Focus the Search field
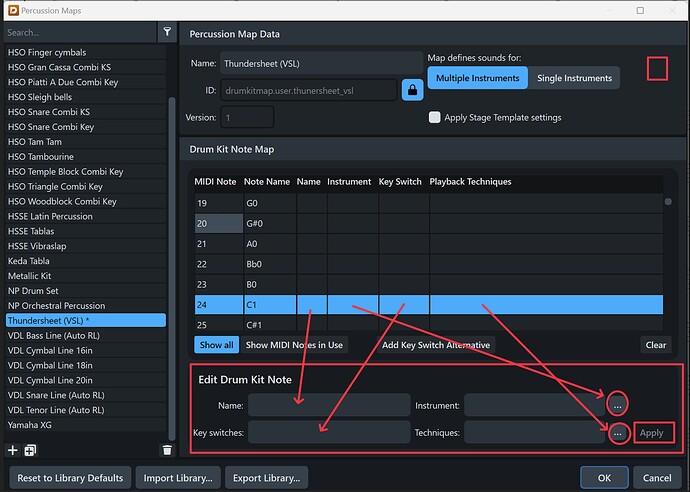 tap(80, 32)
